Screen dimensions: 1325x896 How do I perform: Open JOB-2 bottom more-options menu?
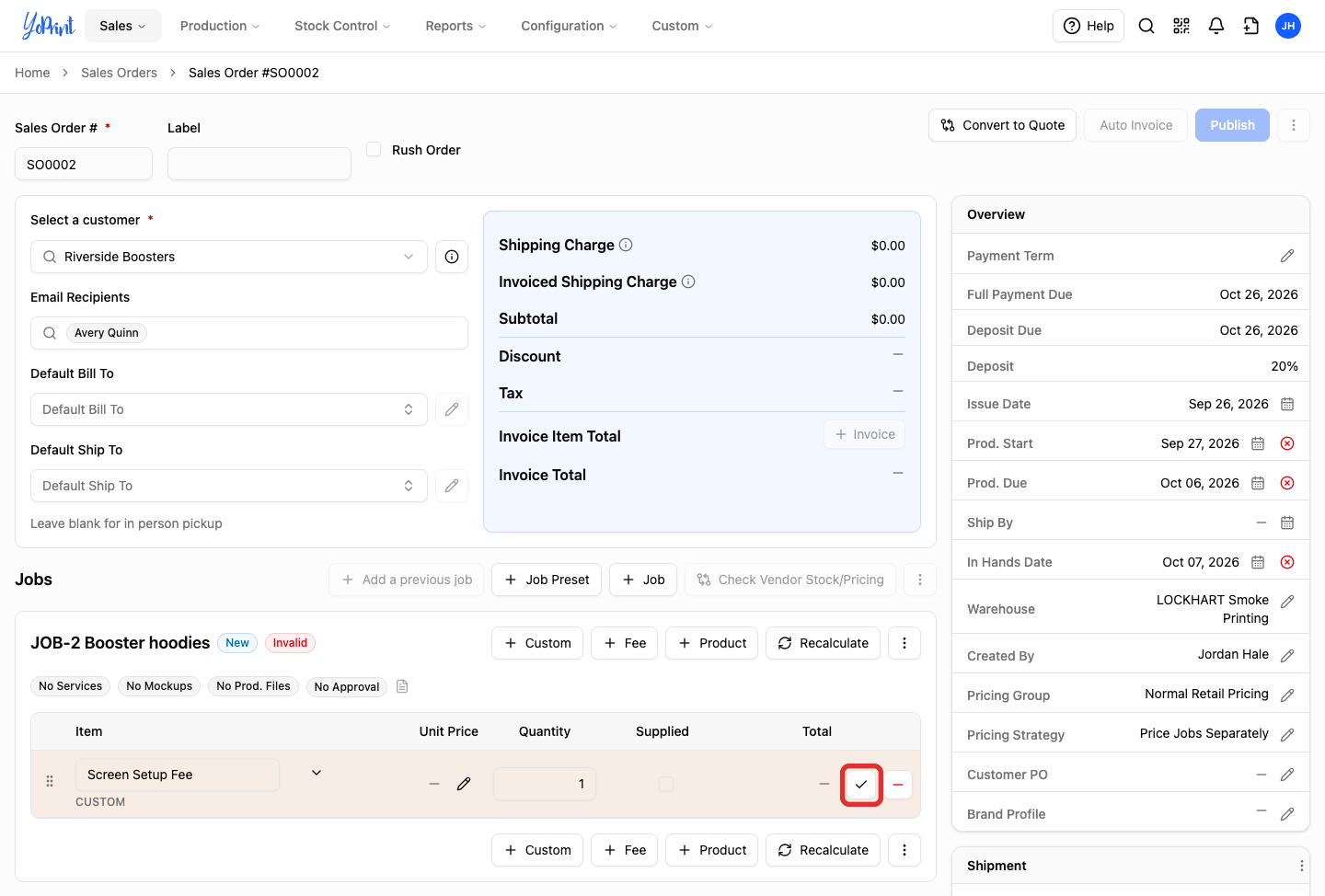[904, 850]
